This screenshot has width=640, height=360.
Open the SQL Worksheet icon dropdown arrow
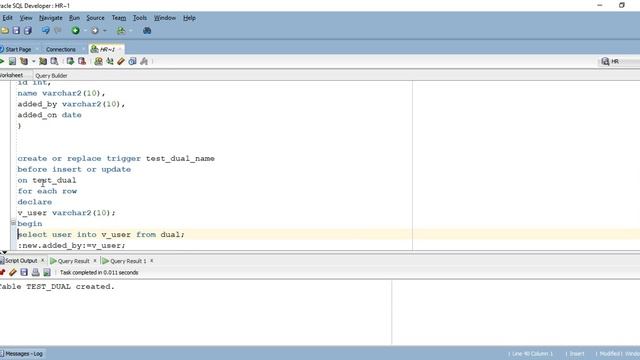point(131,31)
